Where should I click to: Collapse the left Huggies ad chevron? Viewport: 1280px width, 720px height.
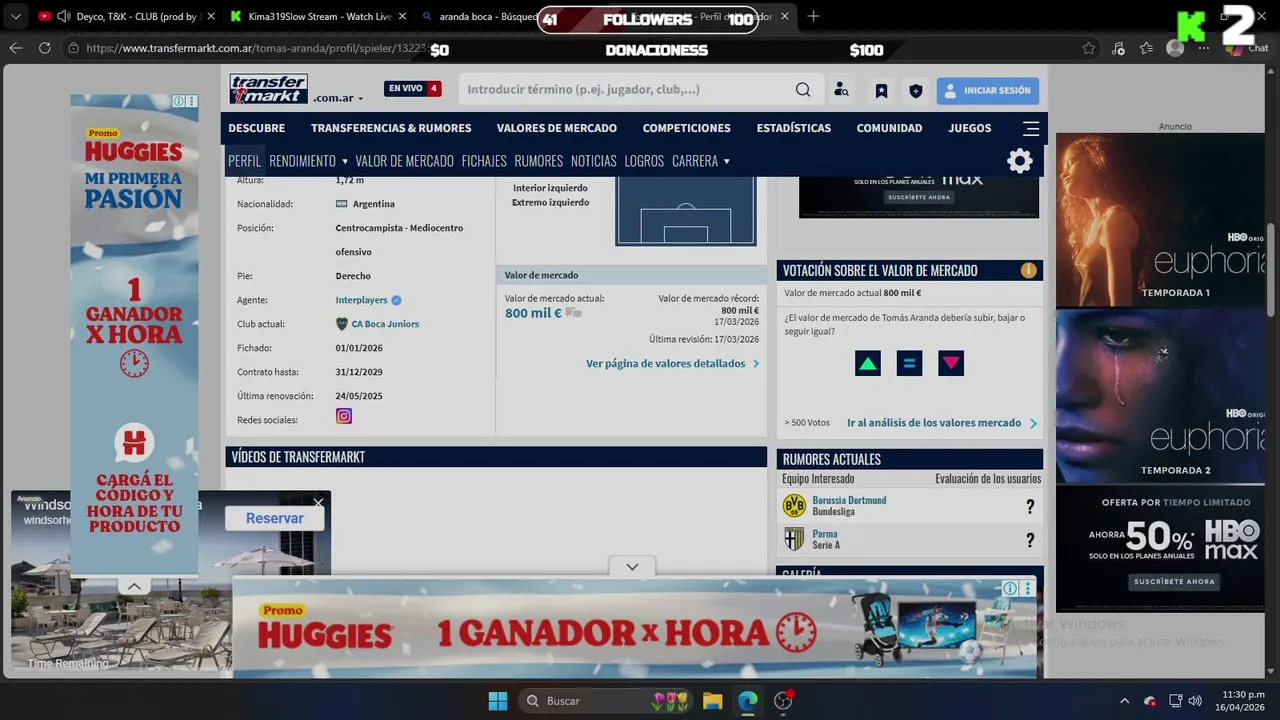(134, 587)
